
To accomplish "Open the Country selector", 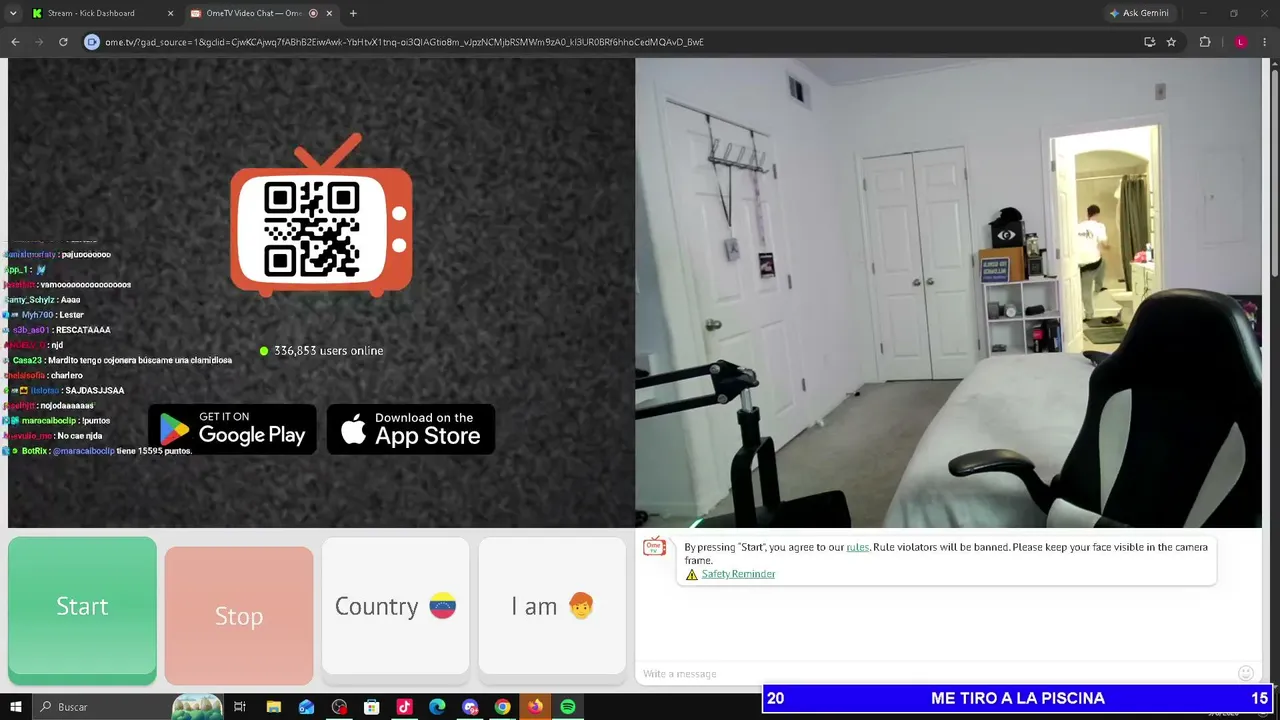I will point(395,606).
